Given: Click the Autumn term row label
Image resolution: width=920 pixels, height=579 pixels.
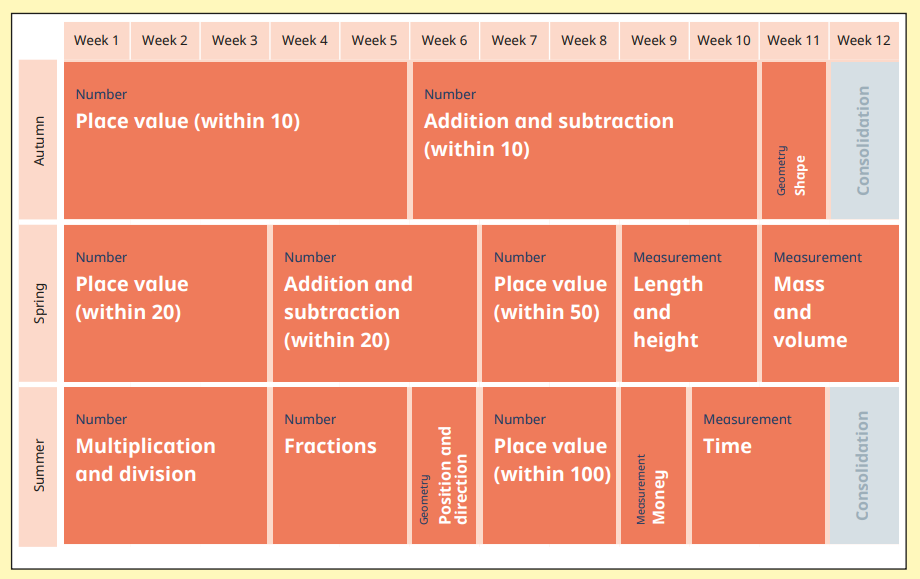Looking at the screenshot, I should [40, 140].
